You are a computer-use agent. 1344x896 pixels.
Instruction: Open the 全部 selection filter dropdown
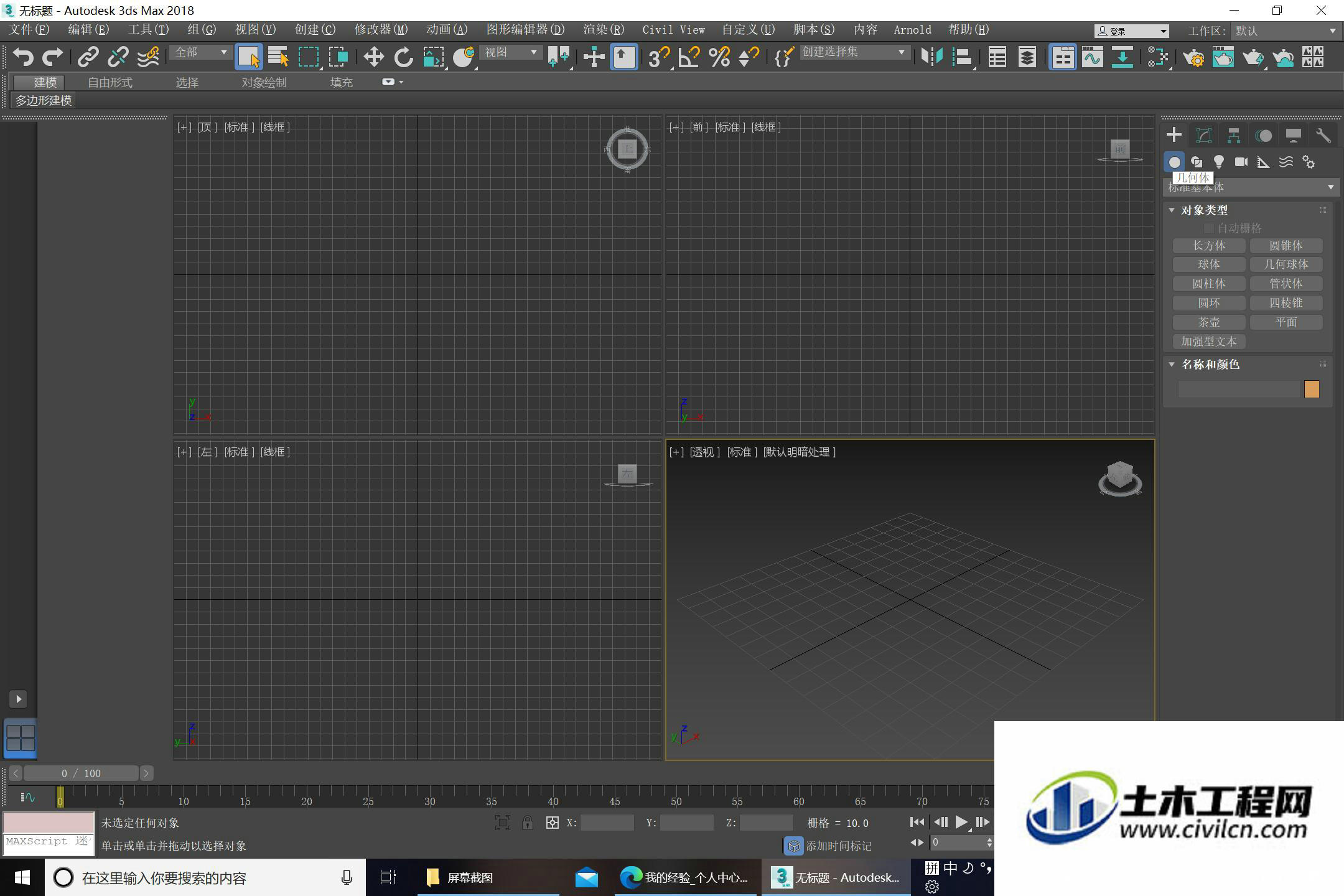click(200, 52)
